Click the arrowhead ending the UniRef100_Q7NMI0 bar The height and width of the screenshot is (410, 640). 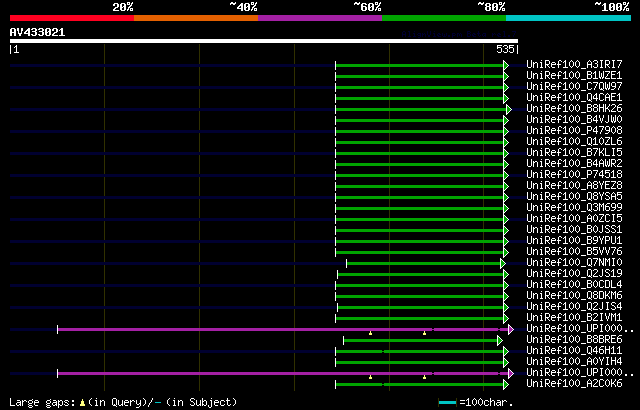503,264
